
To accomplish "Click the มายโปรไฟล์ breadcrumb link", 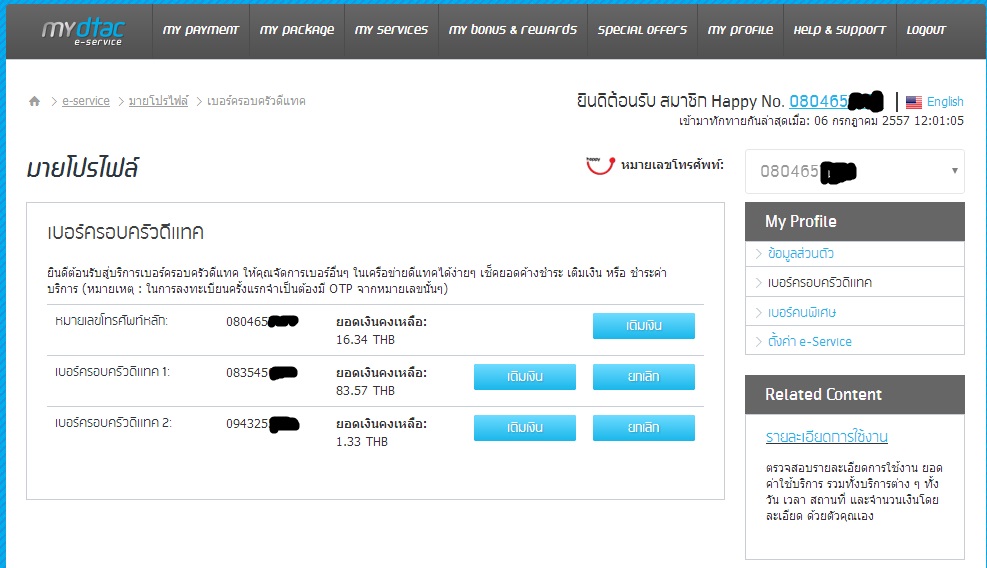I will (x=158, y=101).
